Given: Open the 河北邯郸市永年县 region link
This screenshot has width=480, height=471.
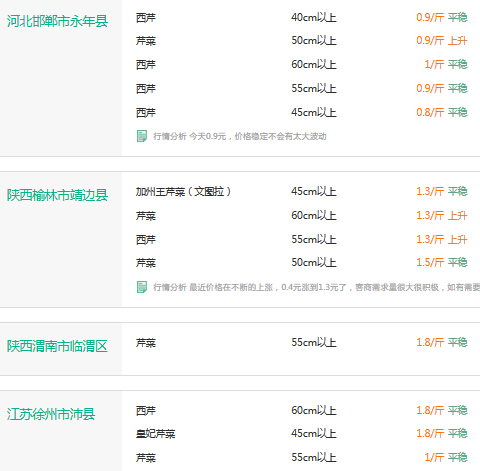Looking at the screenshot, I should click(x=57, y=21).
